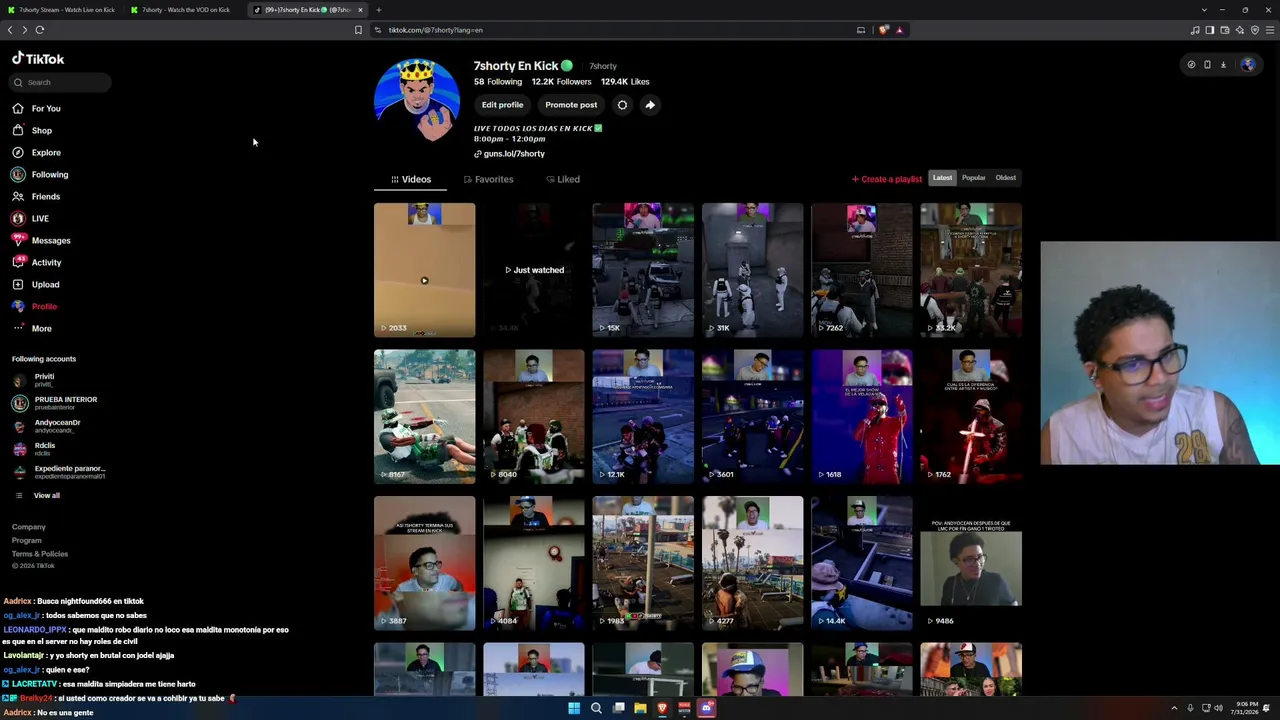
Task: Open the Following feed
Action: click(41, 174)
